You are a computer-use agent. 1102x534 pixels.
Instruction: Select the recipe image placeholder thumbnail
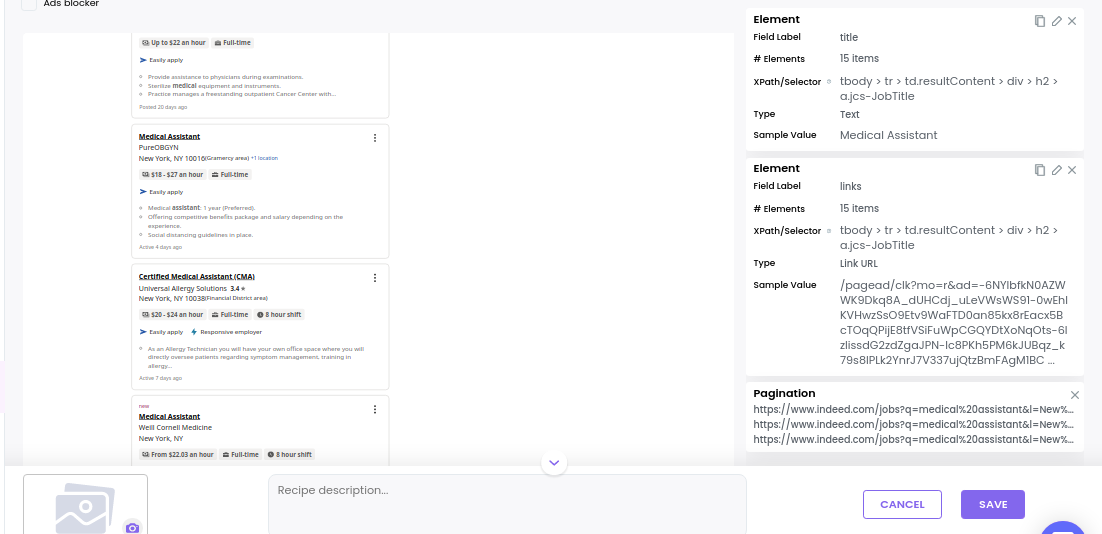pyautogui.click(x=85, y=504)
